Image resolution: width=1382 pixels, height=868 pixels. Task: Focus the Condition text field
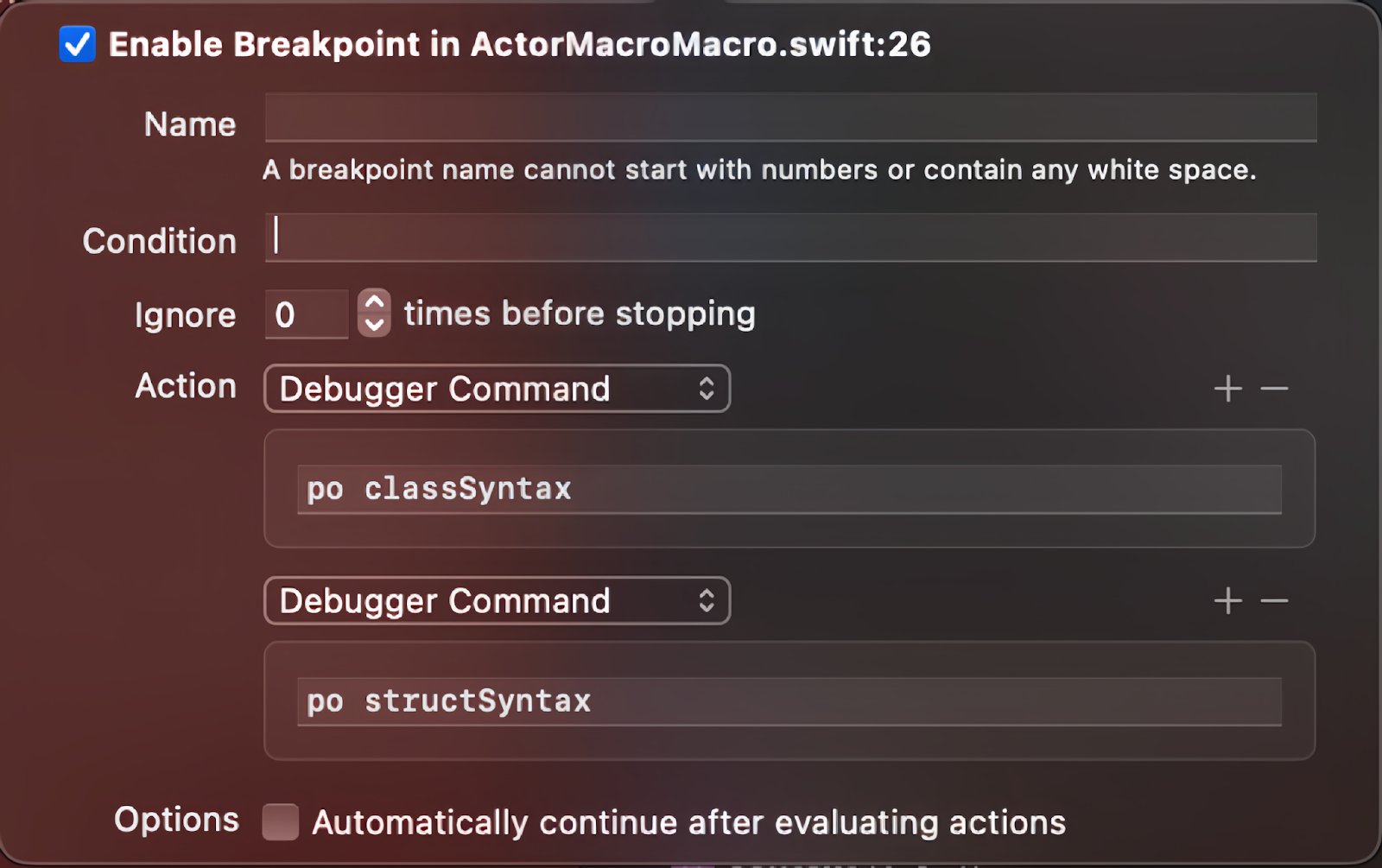789,238
